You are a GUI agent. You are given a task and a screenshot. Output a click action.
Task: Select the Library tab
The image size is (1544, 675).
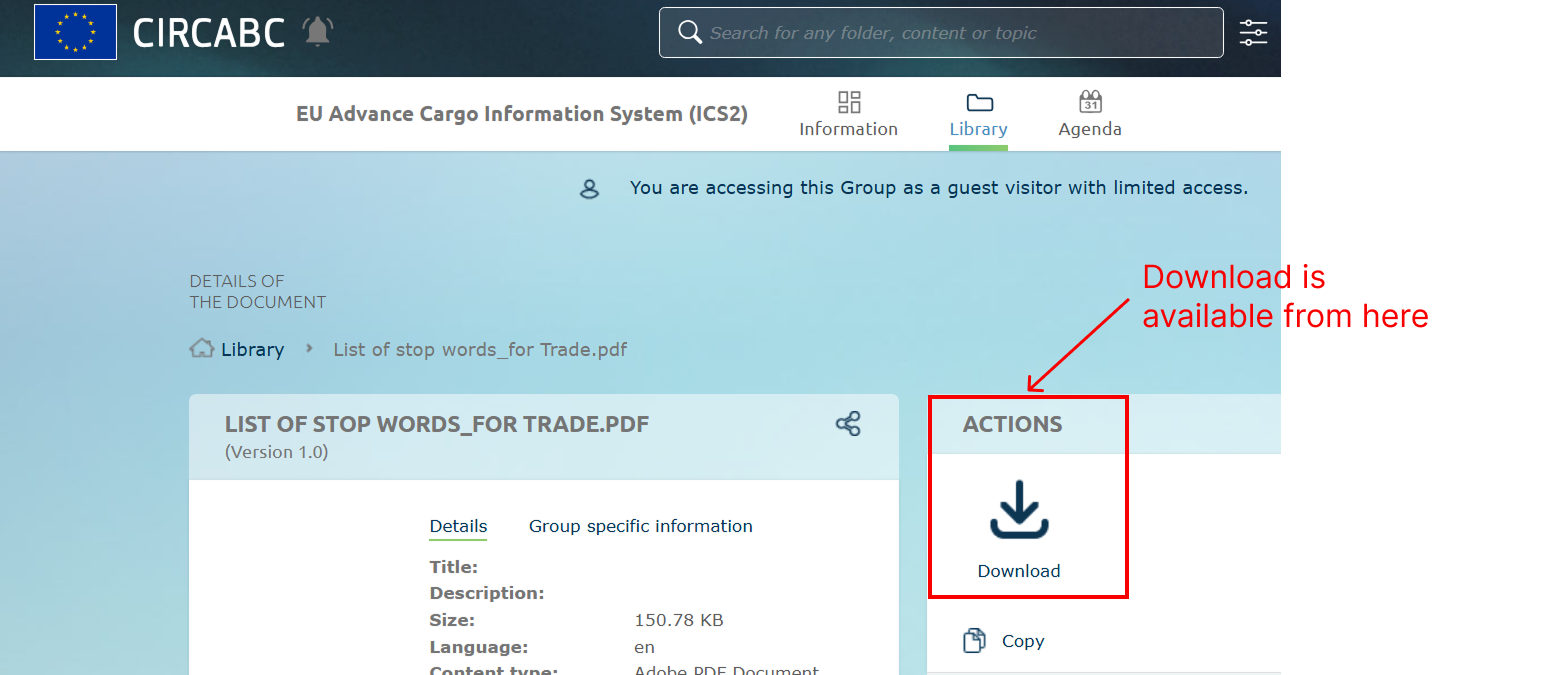click(x=978, y=115)
